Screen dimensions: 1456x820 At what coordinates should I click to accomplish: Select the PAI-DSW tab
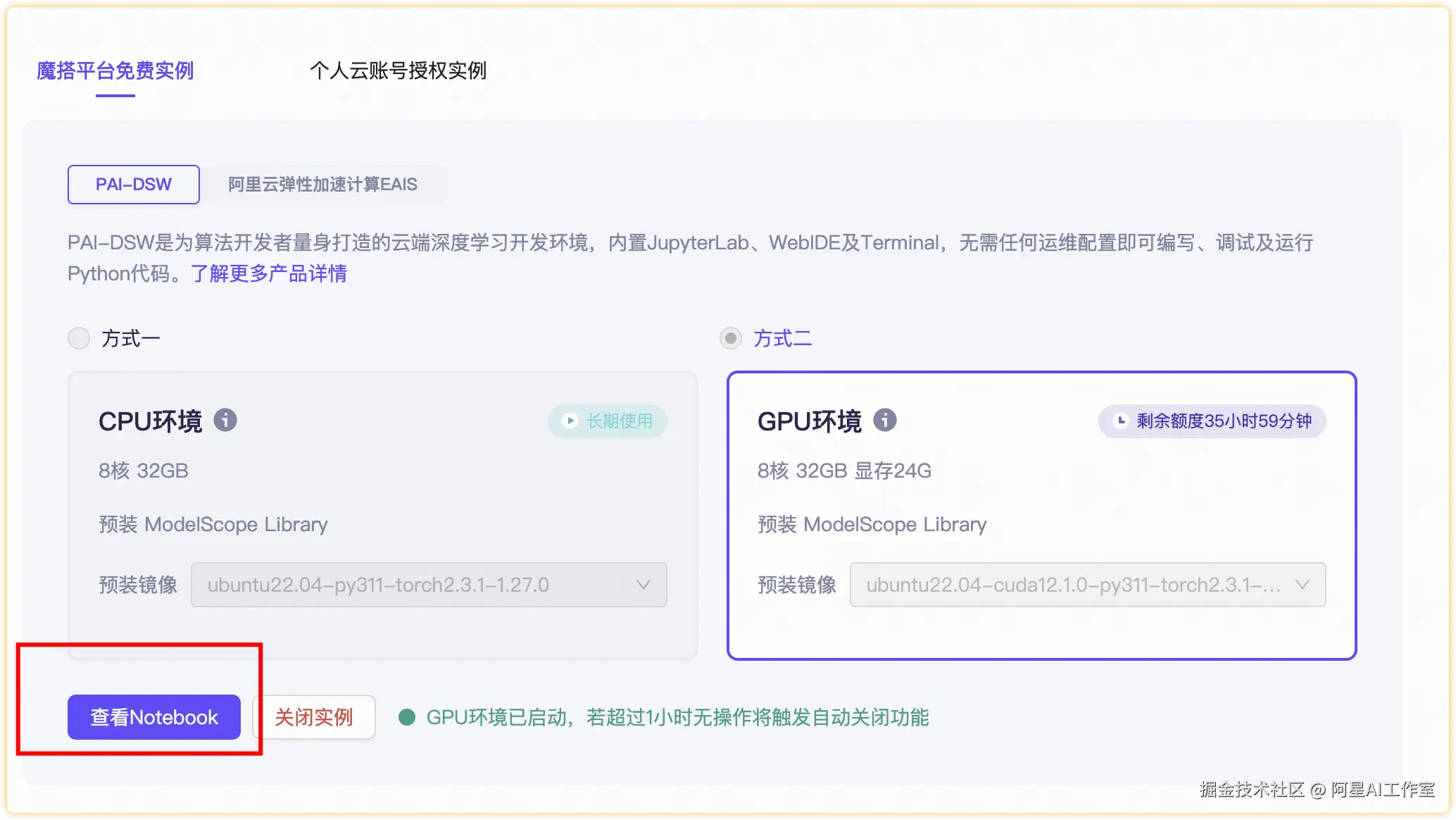(x=134, y=185)
